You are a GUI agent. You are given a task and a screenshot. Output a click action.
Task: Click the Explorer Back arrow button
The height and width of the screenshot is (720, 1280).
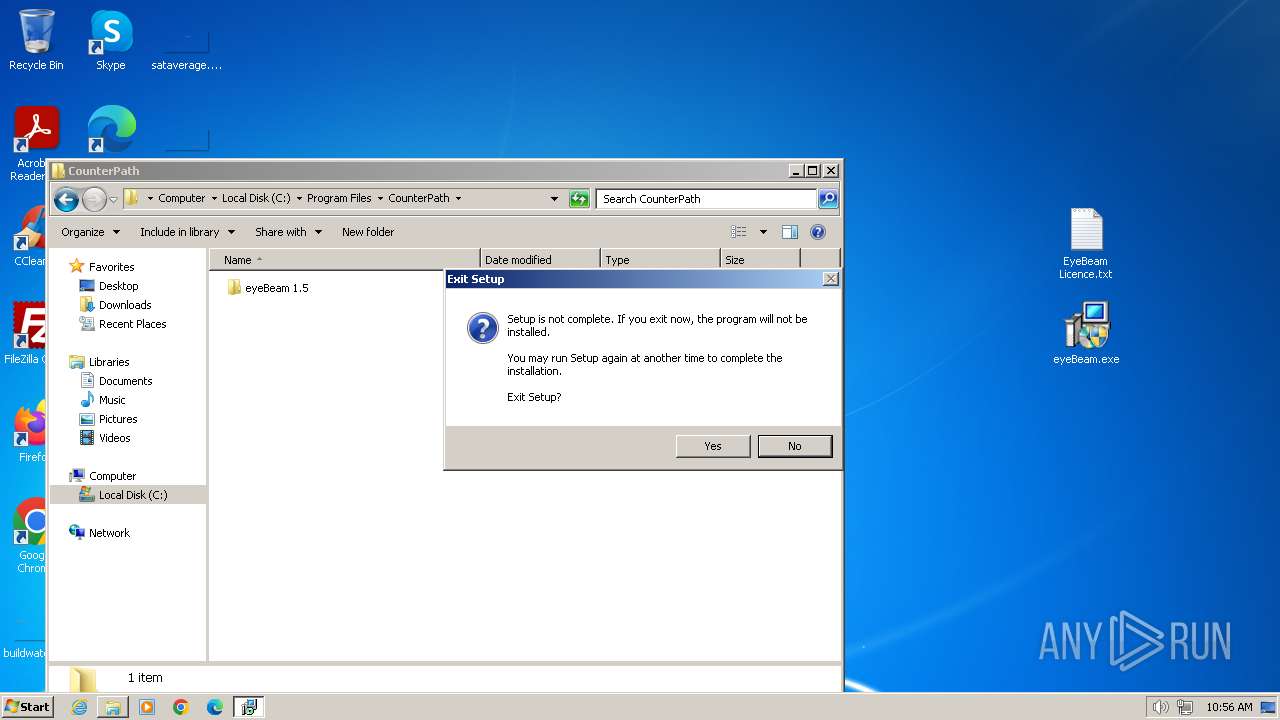coord(66,199)
